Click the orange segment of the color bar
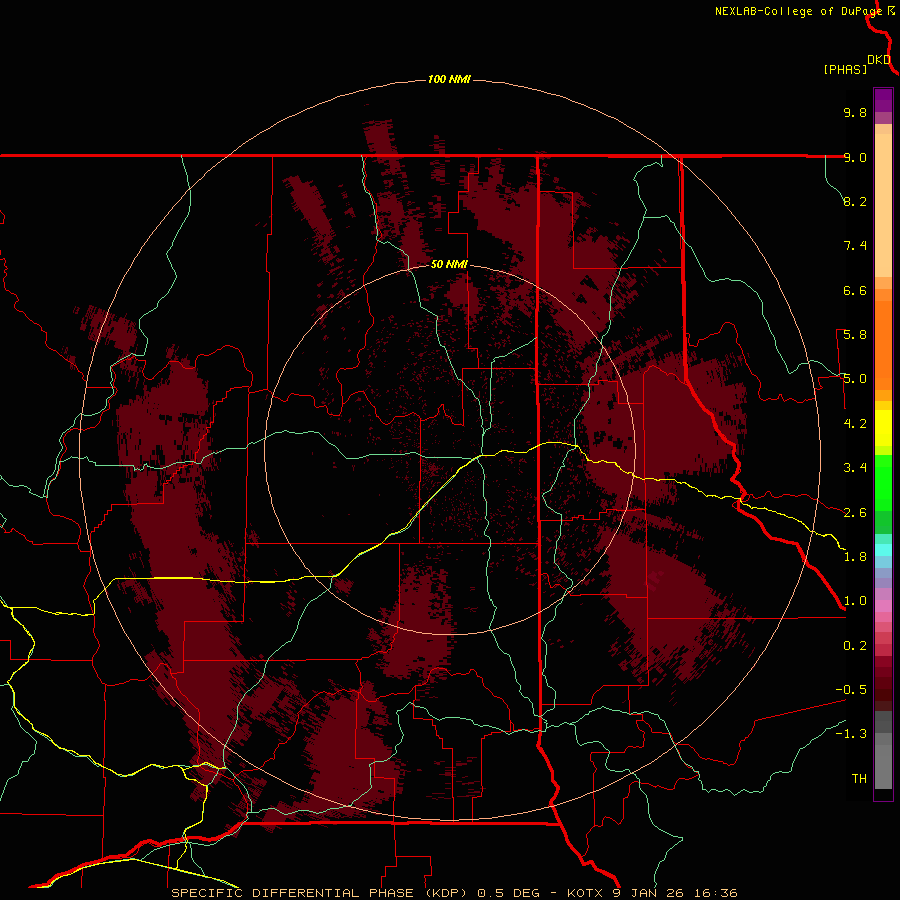 [883, 346]
